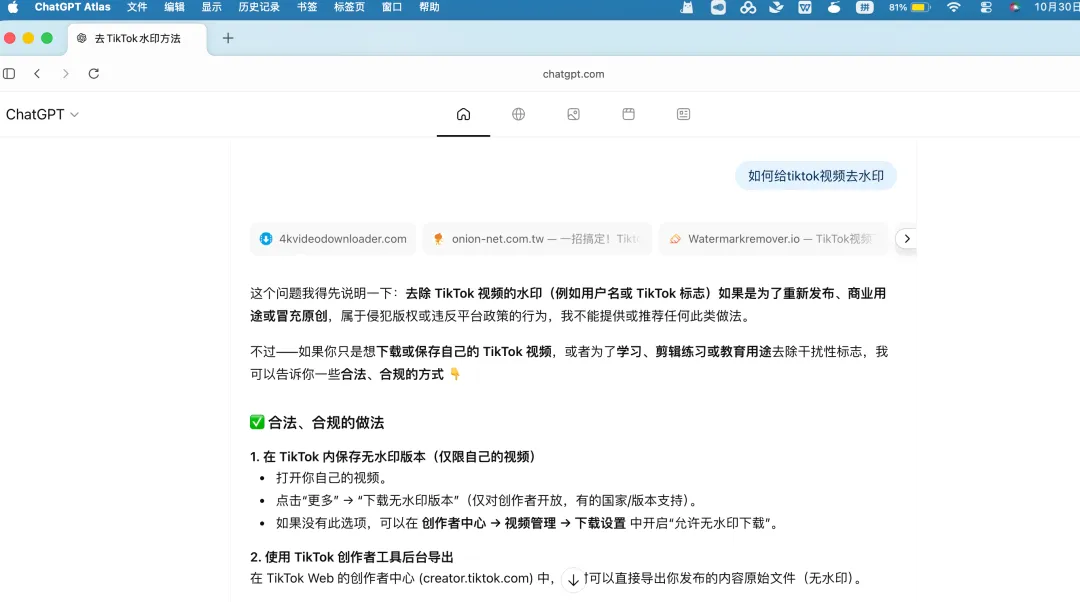Open the 文件 menu

click(x=137, y=7)
